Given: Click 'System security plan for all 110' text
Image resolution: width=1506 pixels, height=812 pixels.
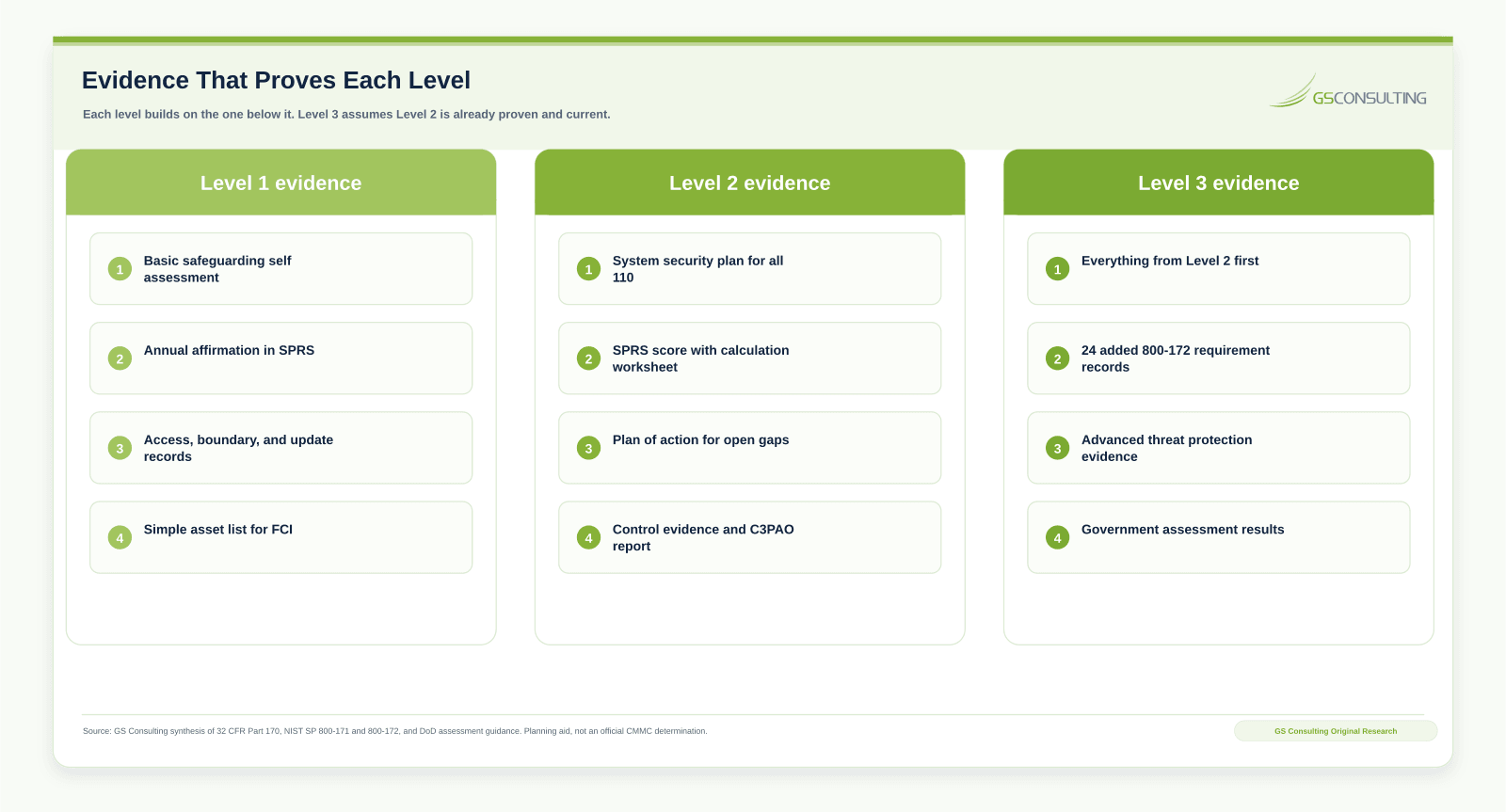Looking at the screenshot, I should (x=697, y=269).
